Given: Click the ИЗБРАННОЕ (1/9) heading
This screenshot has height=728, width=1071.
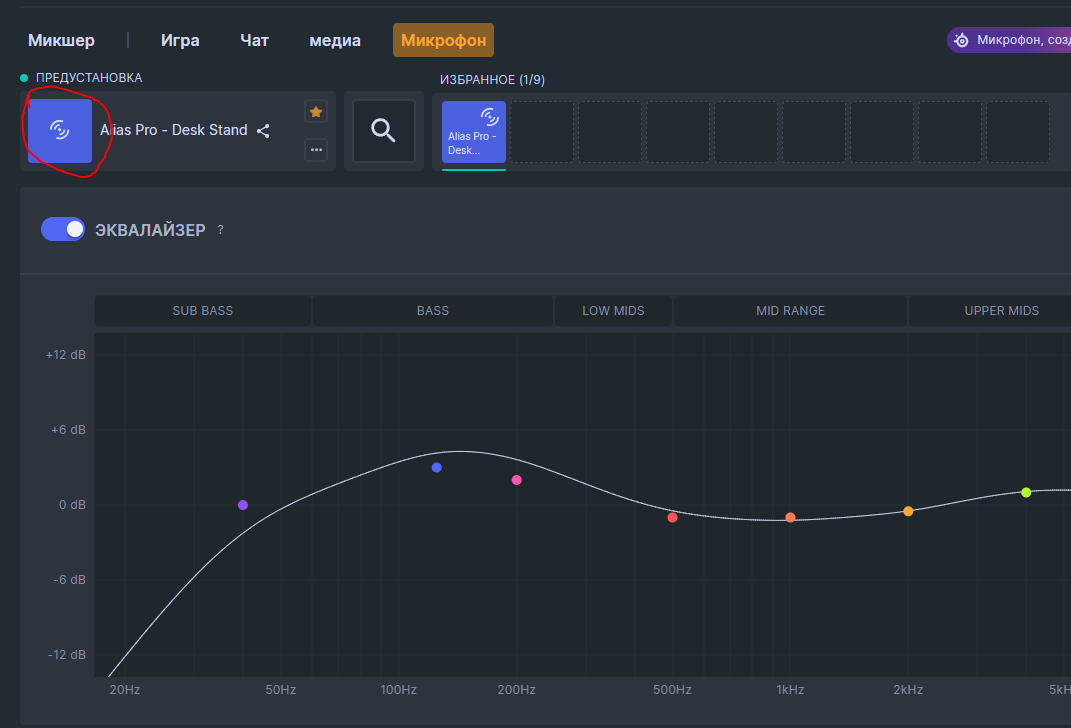Looking at the screenshot, I should click(492, 80).
